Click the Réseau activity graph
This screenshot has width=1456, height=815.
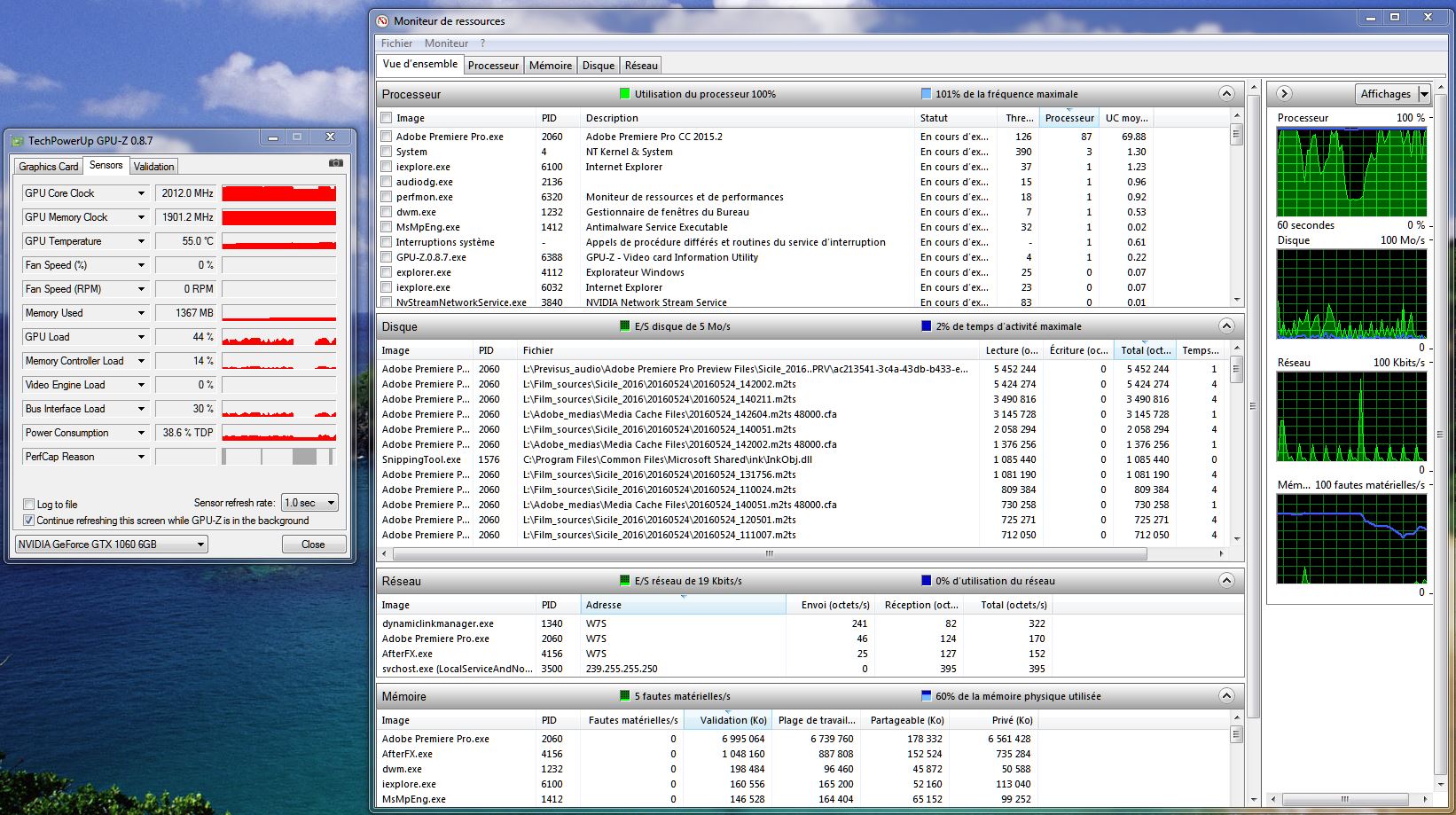(1351, 417)
